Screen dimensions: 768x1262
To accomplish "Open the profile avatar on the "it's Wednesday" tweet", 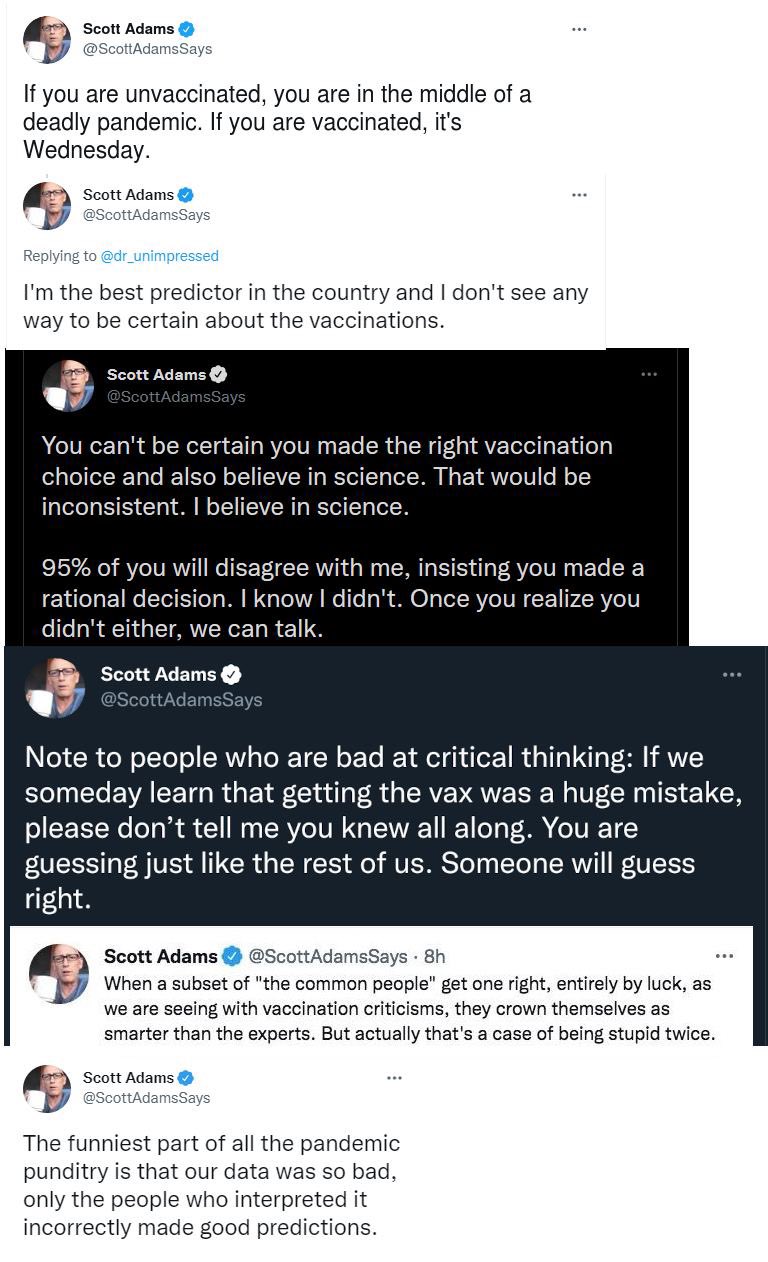I will [x=47, y=40].
